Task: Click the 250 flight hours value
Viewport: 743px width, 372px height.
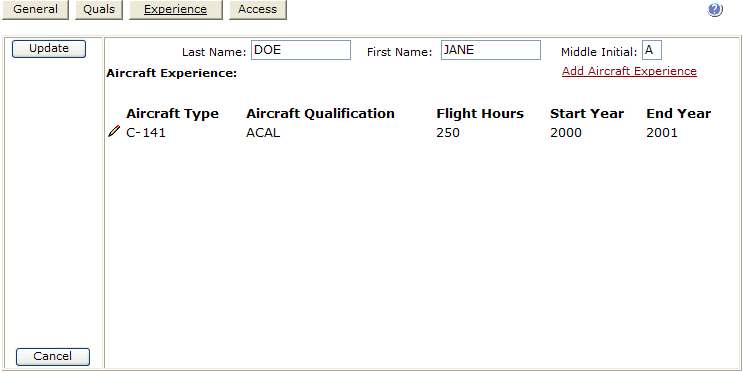Action: 448,133
